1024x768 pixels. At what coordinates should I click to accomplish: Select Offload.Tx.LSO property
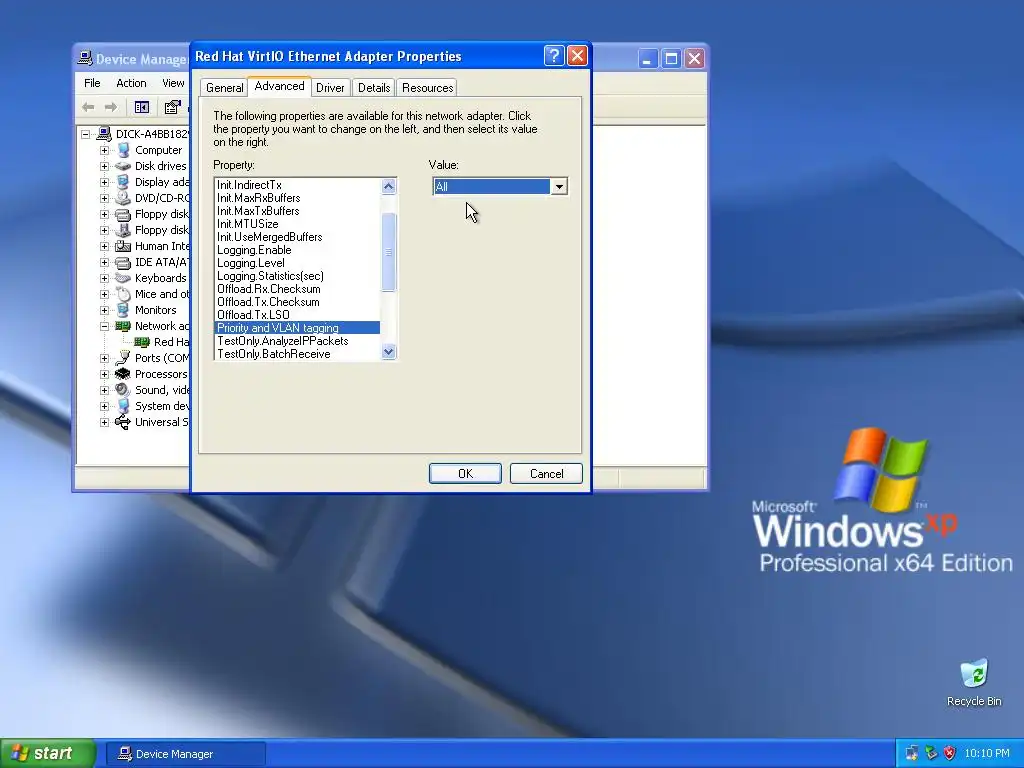[297, 315]
